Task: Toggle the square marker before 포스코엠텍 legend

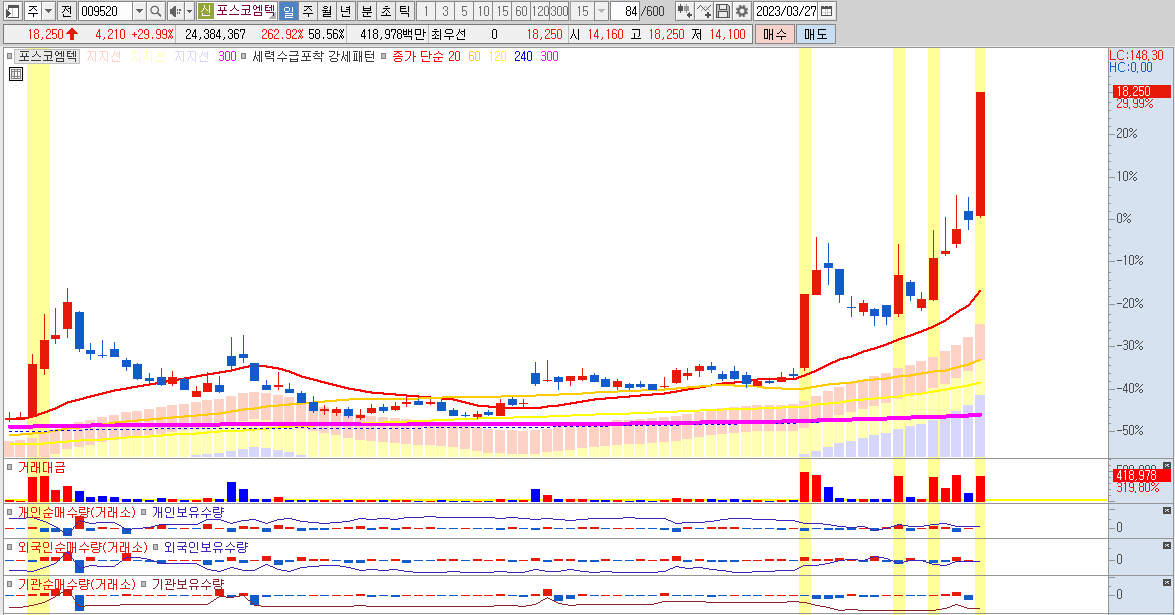Action: (x=10, y=56)
